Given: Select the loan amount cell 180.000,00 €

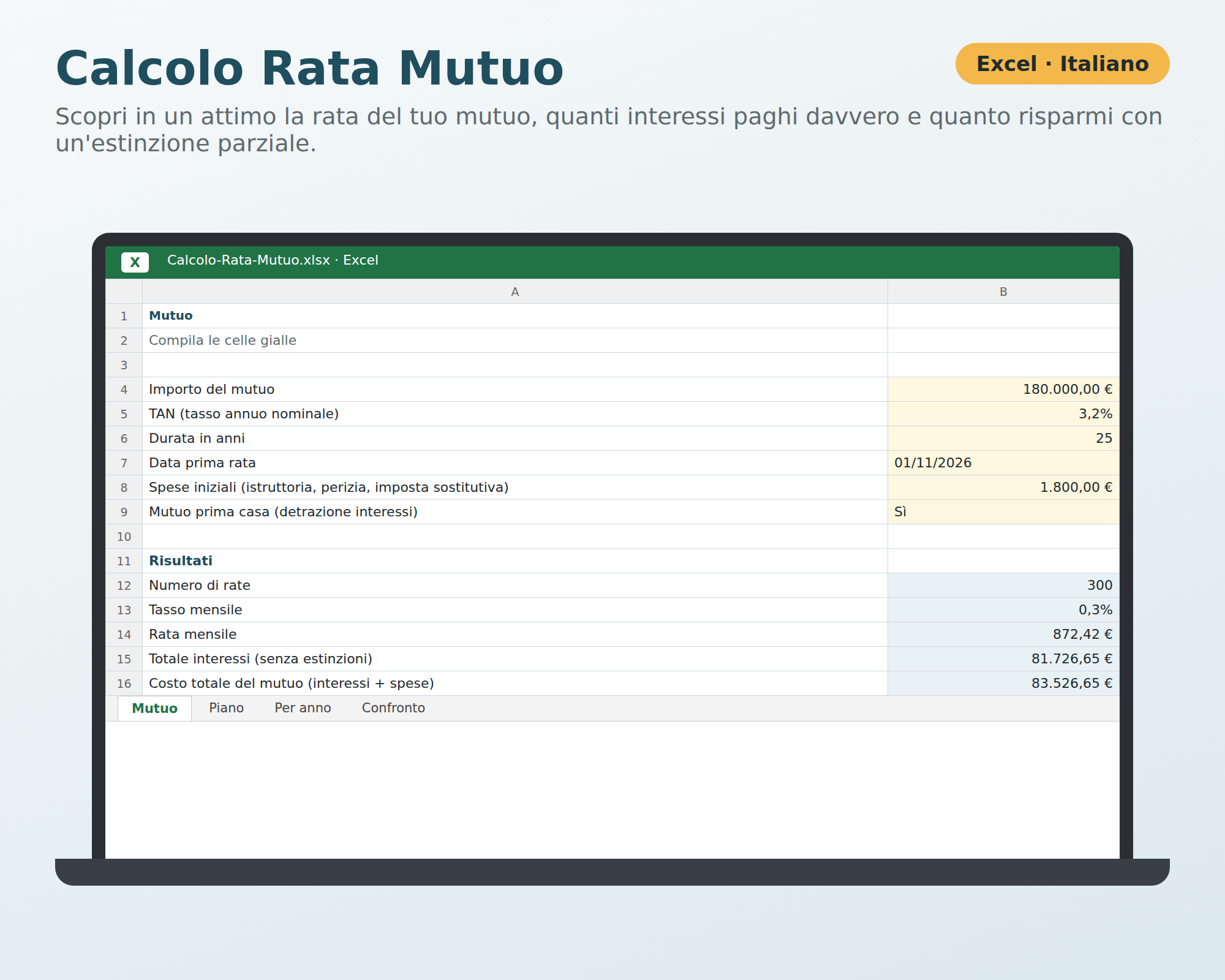Looking at the screenshot, I should (1003, 390).
